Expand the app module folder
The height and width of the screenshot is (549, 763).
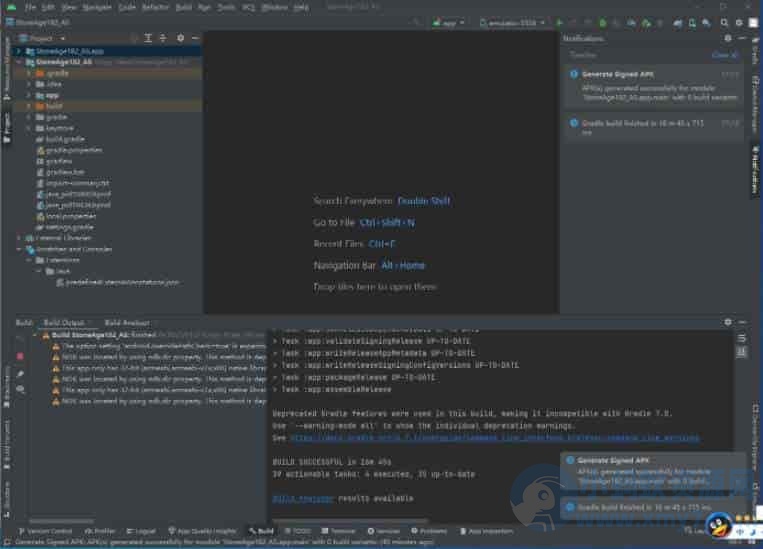[29, 95]
